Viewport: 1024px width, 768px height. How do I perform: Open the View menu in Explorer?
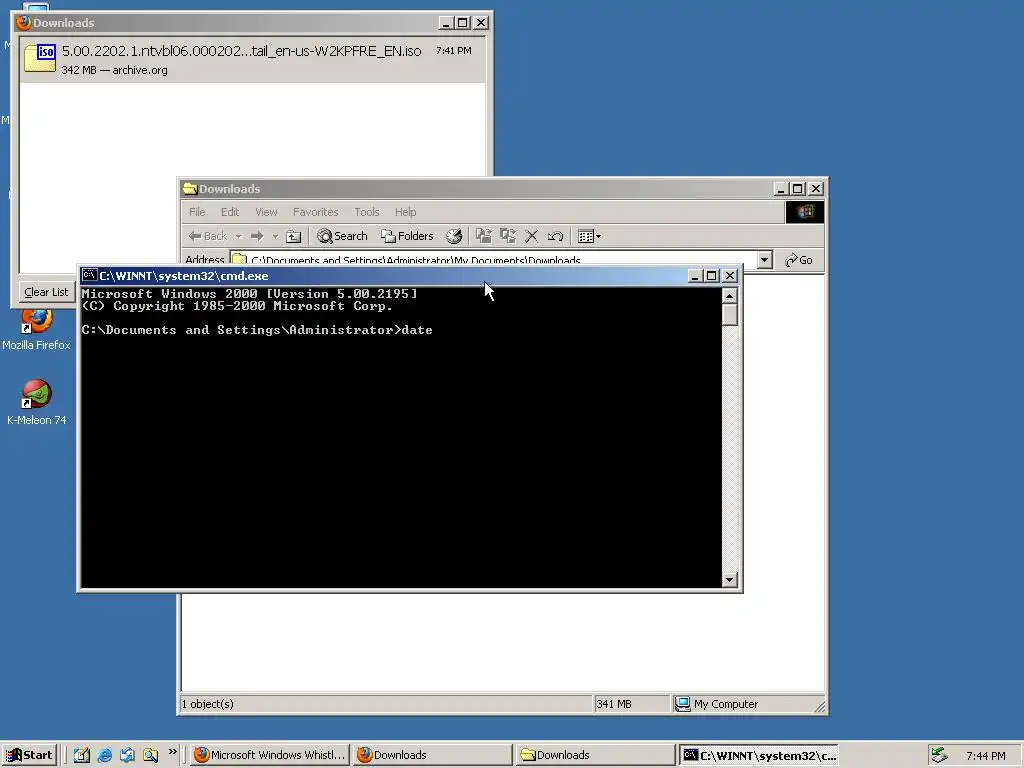click(x=266, y=212)
